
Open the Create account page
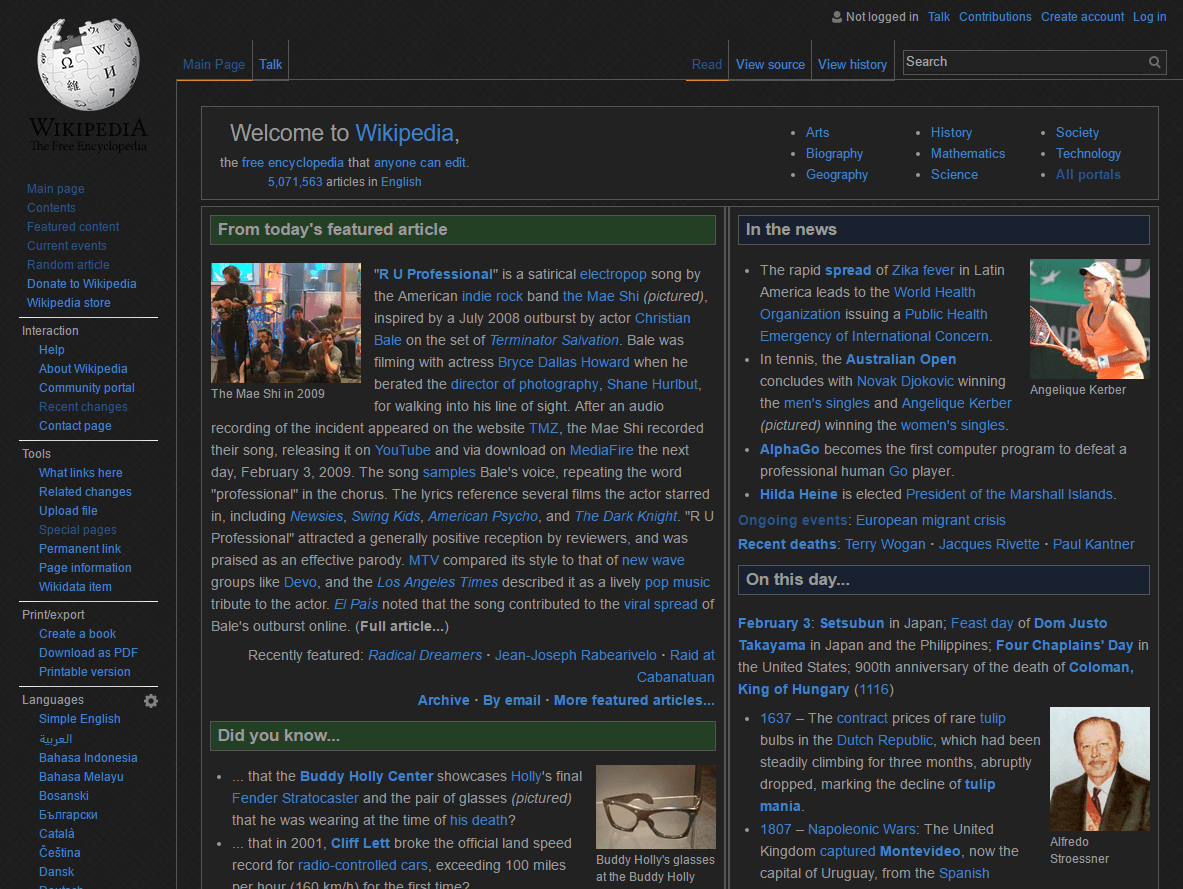(x=1082, y=17)
